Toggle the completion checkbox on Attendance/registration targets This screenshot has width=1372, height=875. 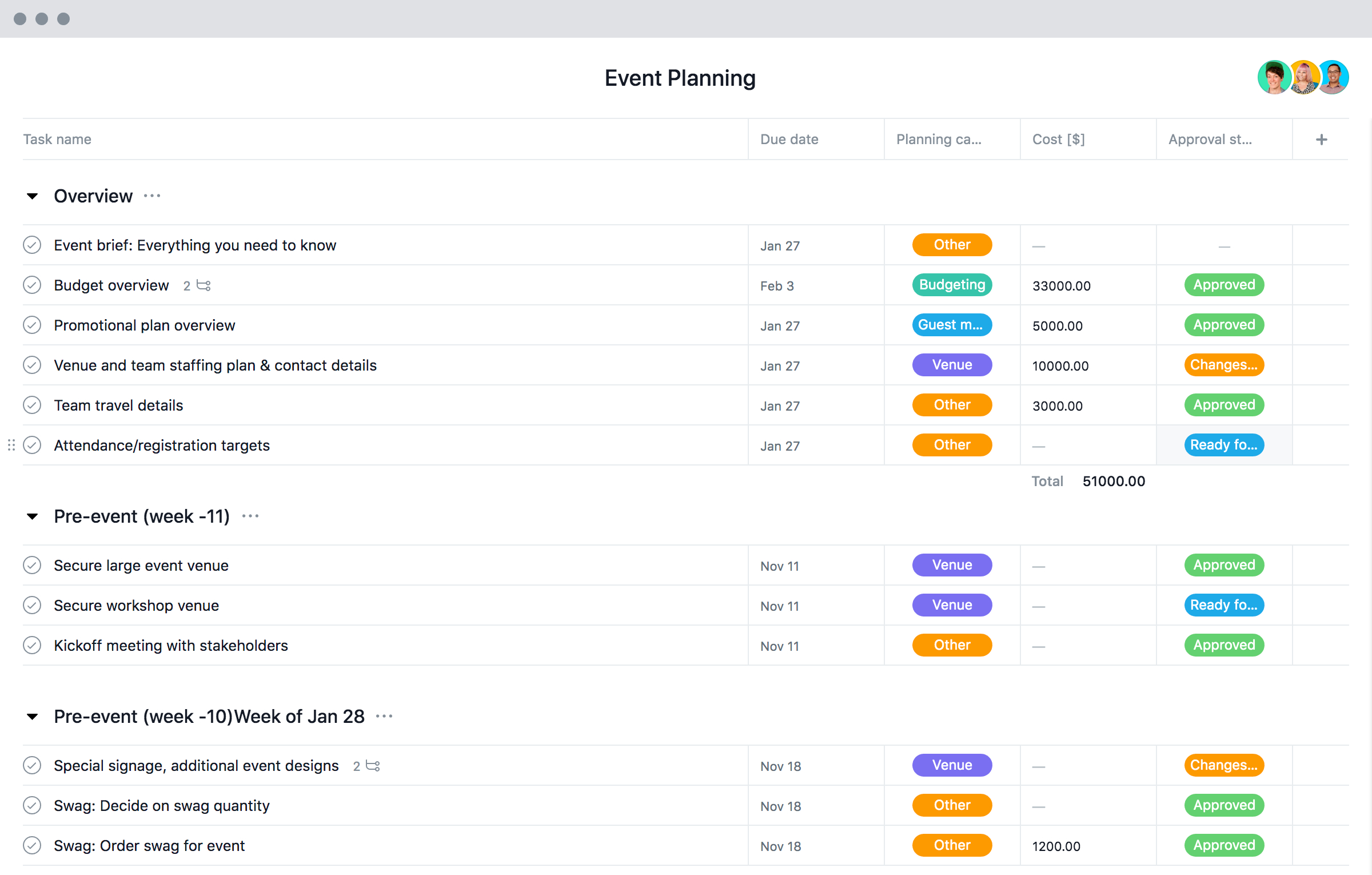point(33,445)
